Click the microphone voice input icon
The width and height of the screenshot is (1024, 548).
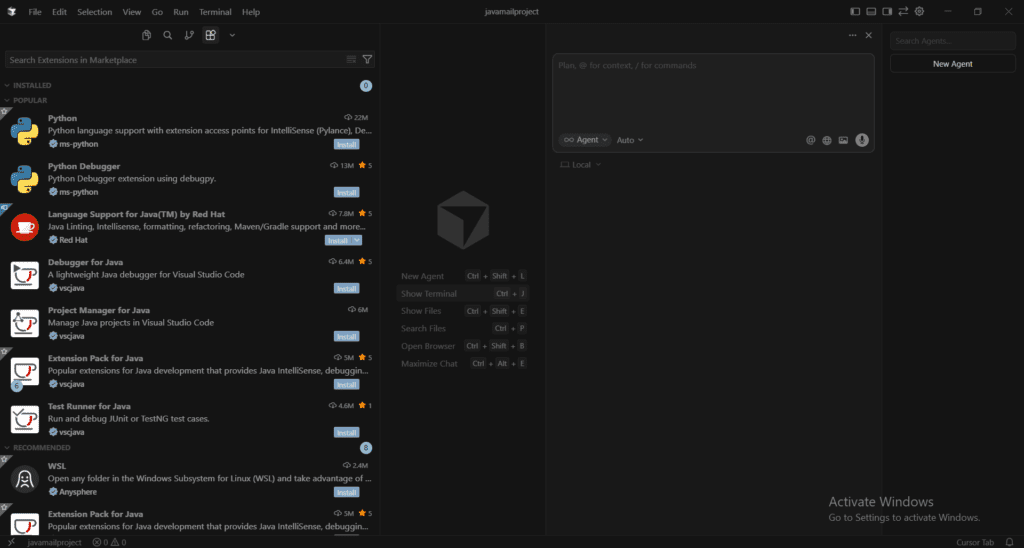[x=862, y=140]
